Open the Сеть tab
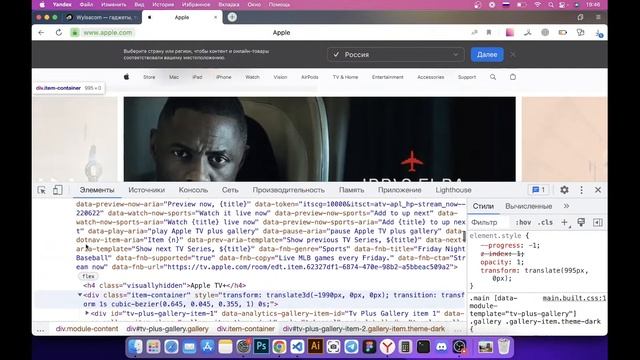 click(x=230, y=190)
